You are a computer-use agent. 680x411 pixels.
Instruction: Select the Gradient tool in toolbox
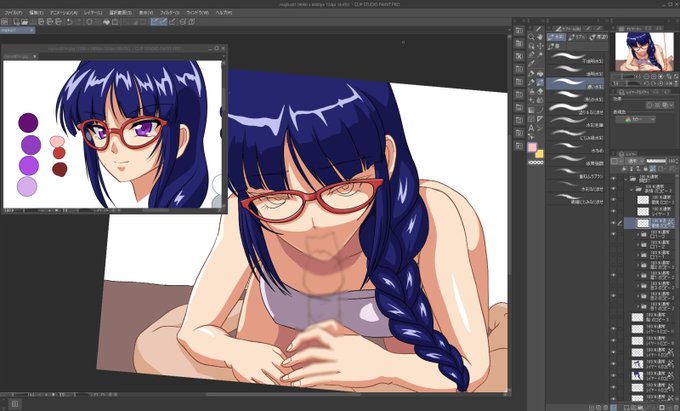(531, 110)
